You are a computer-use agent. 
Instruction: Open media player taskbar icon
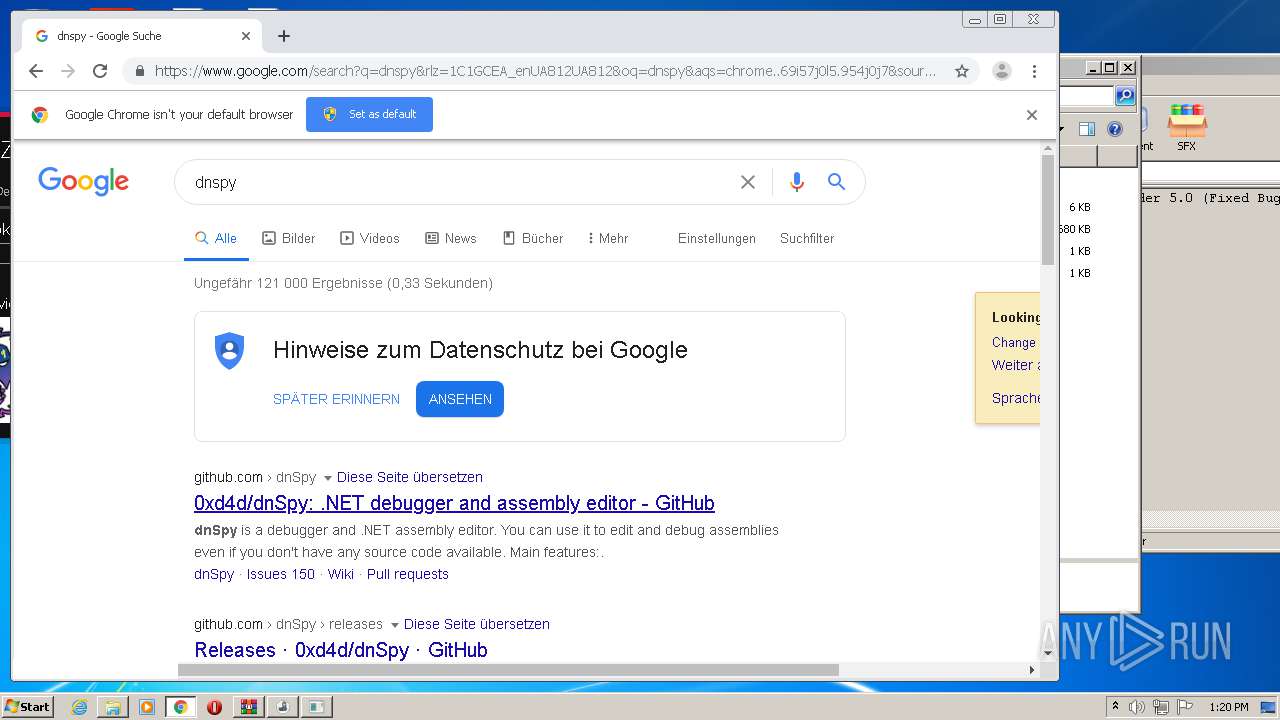point(147,707)
